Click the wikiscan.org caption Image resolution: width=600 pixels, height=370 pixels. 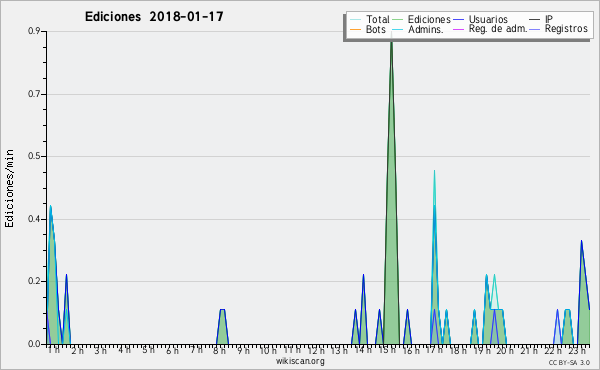pos(300,361)
